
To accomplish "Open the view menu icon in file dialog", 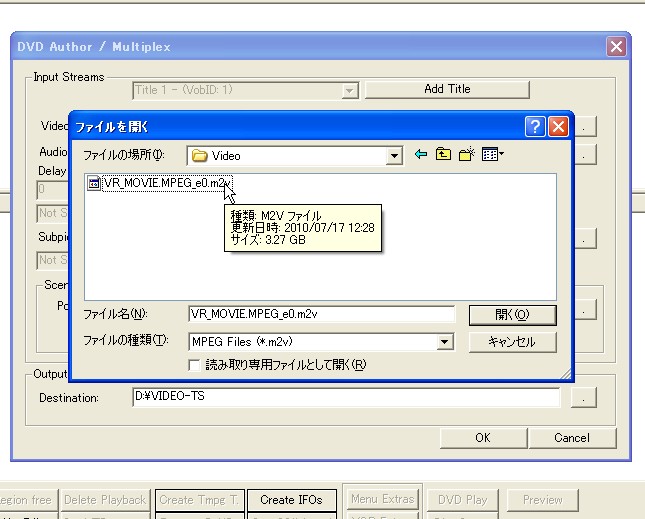I will coord(492,155).
